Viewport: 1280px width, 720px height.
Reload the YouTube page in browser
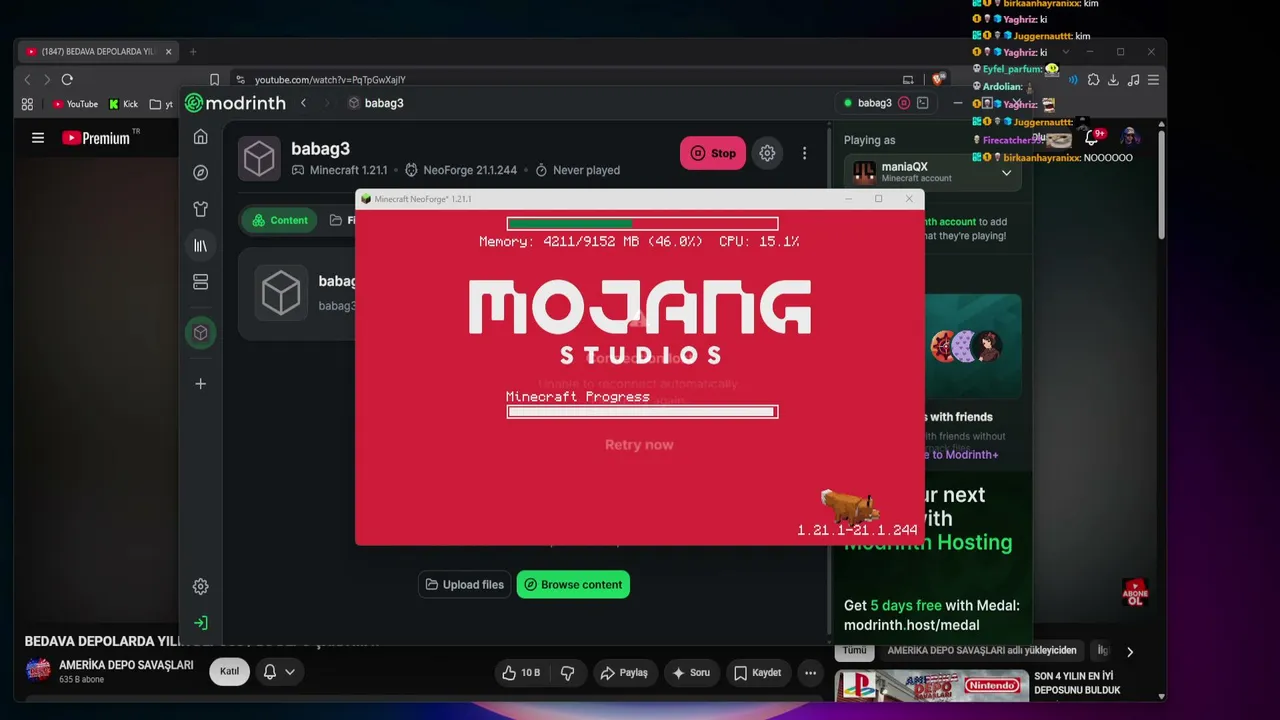67,79
